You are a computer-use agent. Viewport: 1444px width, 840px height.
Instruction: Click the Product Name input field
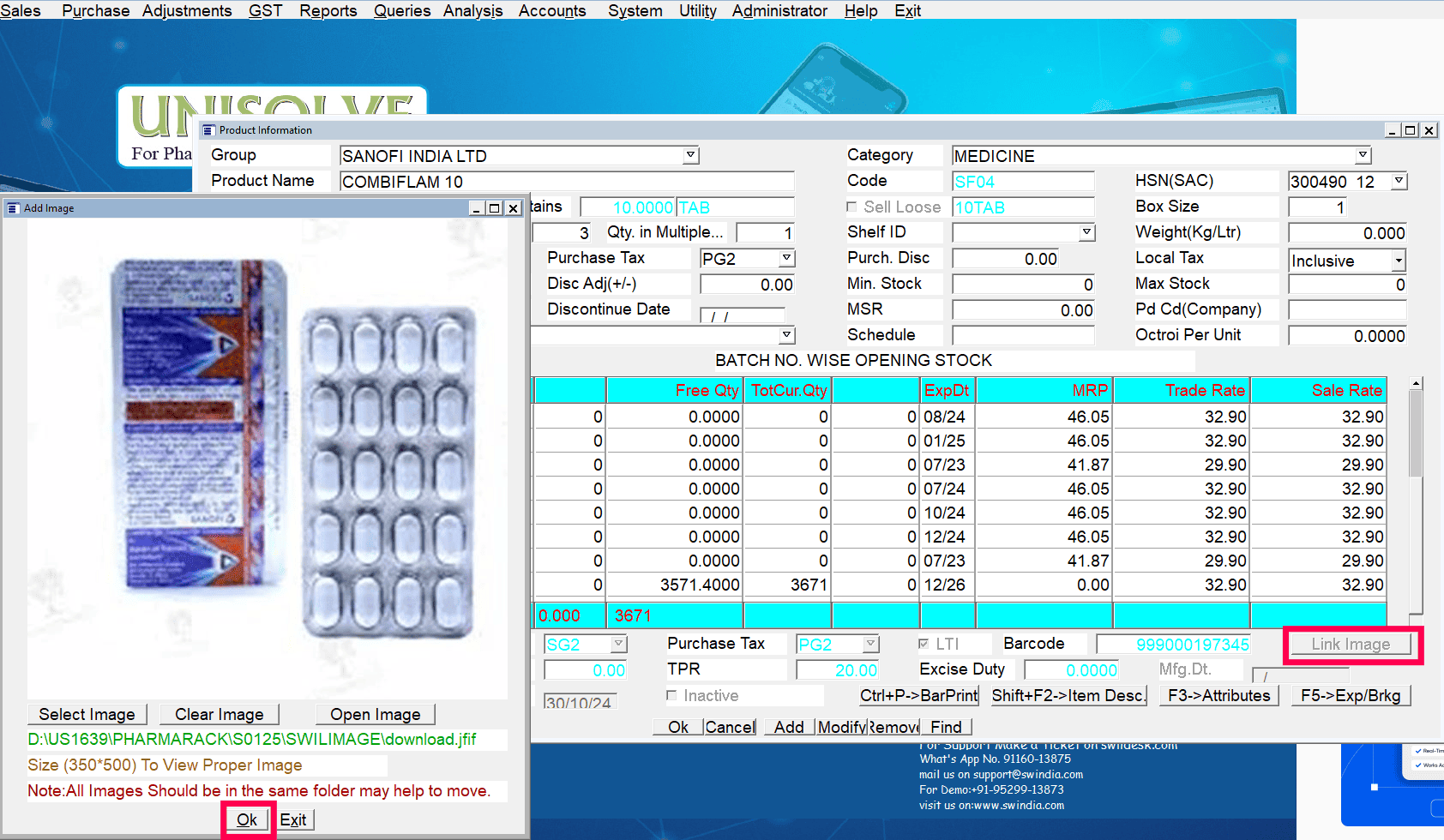567,181
